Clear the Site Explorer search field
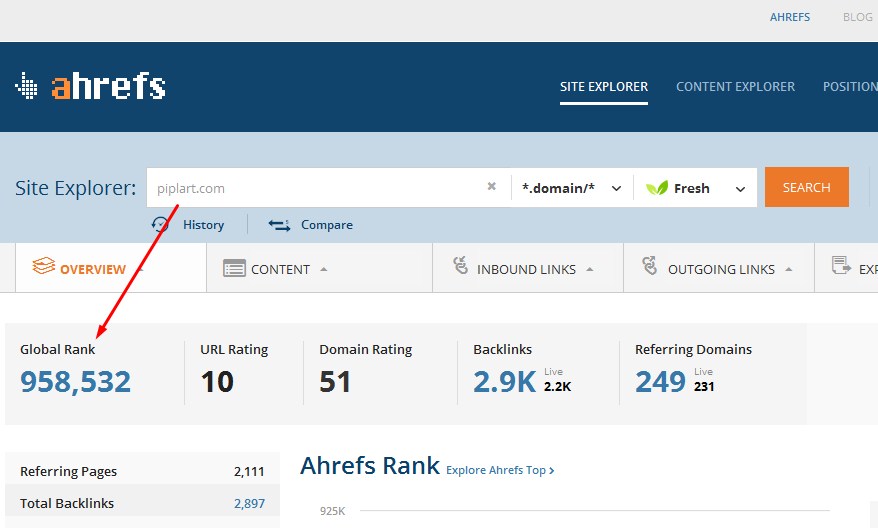Screen dimensions: 878x528 point(492,186)
